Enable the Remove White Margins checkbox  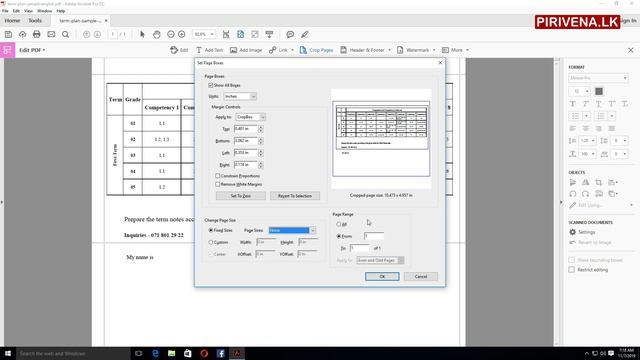(x=218, y=184)
